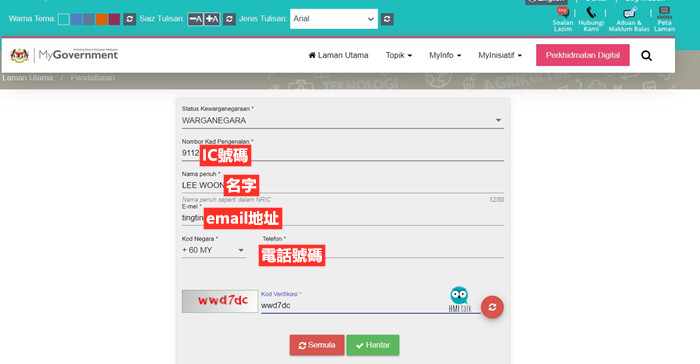Open the search magnifier icon
This screenshot has width=700, height=364.
646,55
